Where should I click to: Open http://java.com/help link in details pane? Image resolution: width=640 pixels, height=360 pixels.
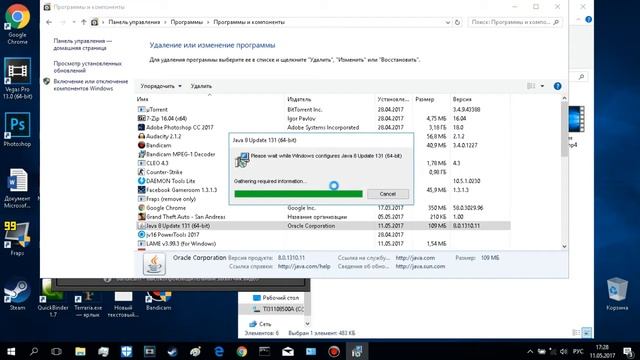304,267
